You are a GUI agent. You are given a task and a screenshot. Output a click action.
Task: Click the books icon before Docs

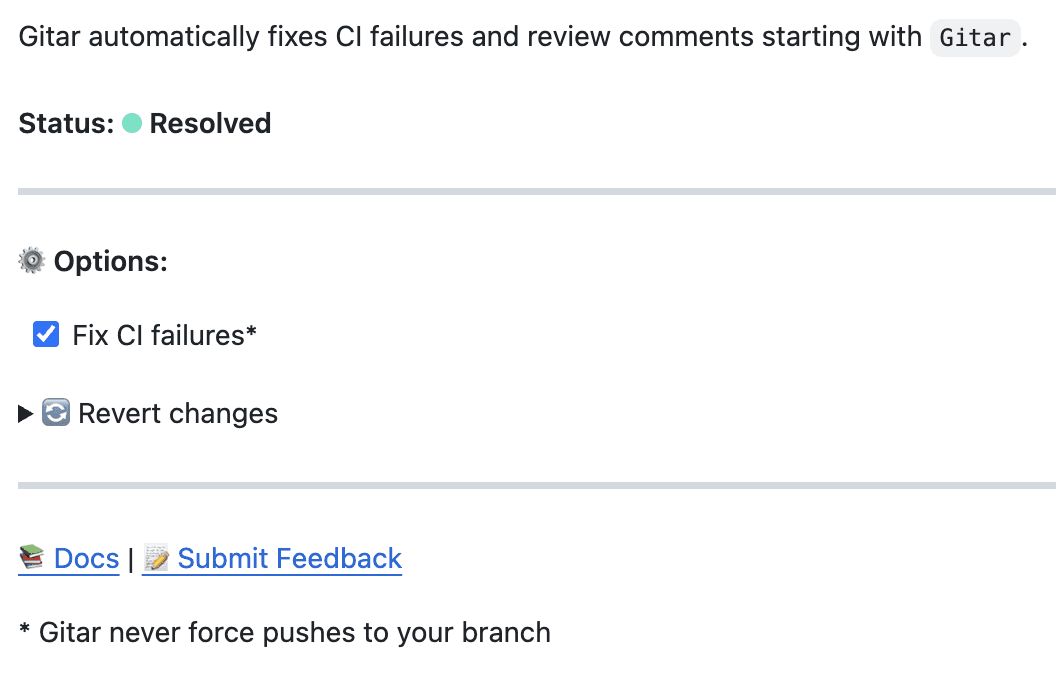(x=32, y=558)
